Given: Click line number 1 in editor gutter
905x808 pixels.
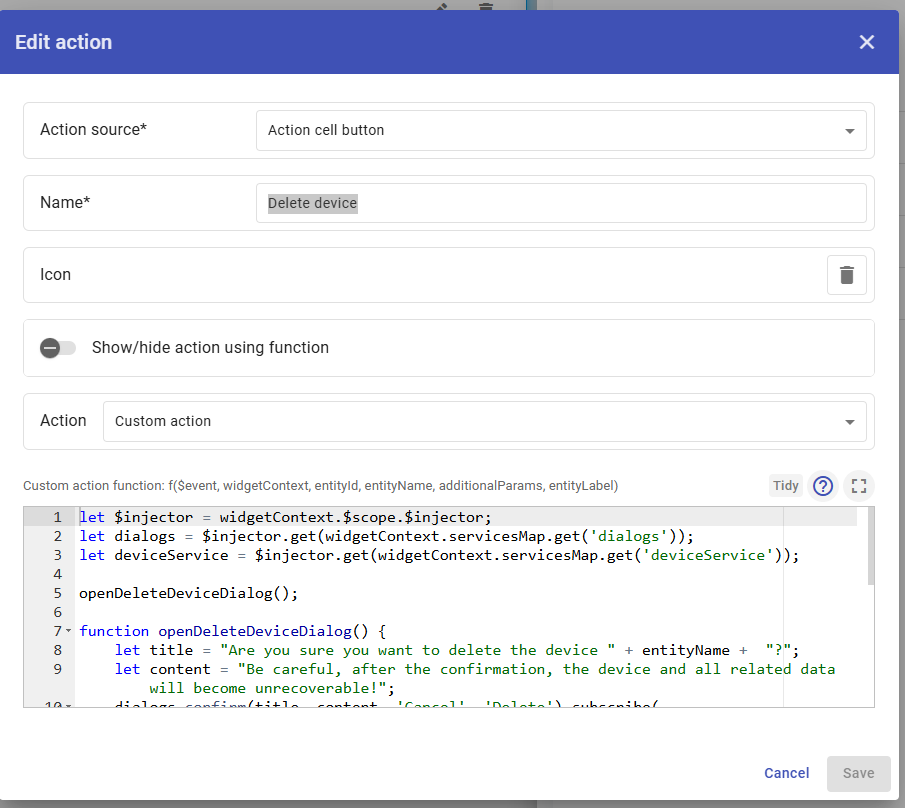Looking at the screenshot, I should click(57, 517).
